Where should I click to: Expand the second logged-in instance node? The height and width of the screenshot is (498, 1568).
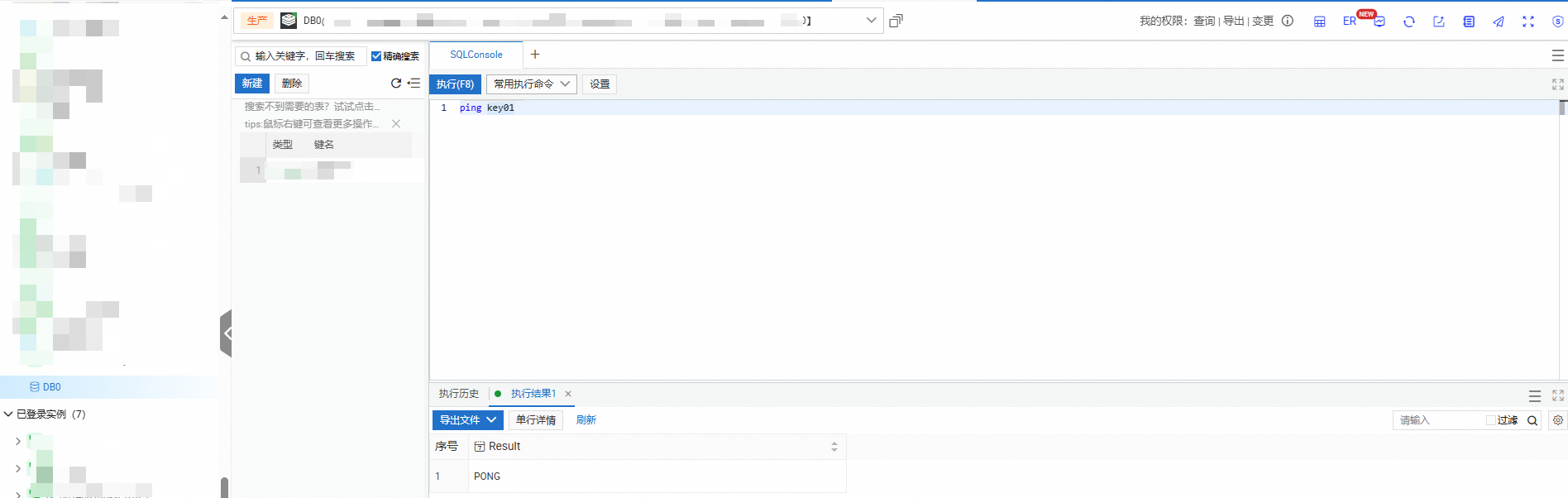[18, 468]
